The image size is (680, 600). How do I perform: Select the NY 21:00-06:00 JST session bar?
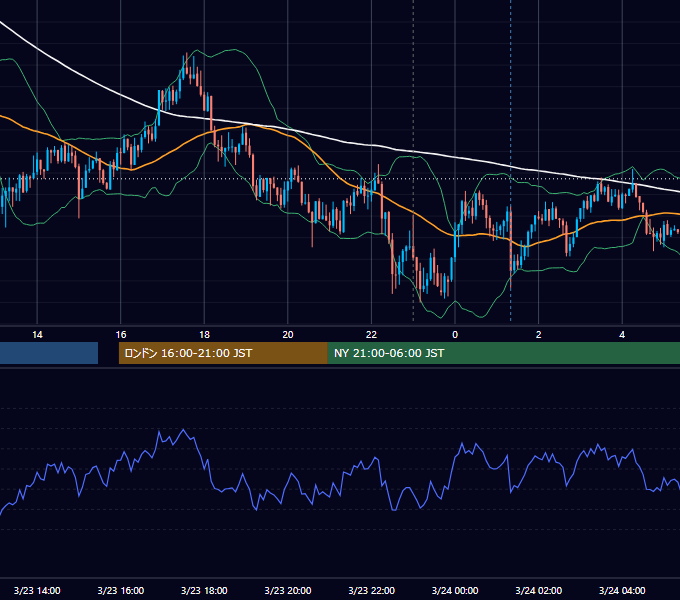click(x=503, y=353)
